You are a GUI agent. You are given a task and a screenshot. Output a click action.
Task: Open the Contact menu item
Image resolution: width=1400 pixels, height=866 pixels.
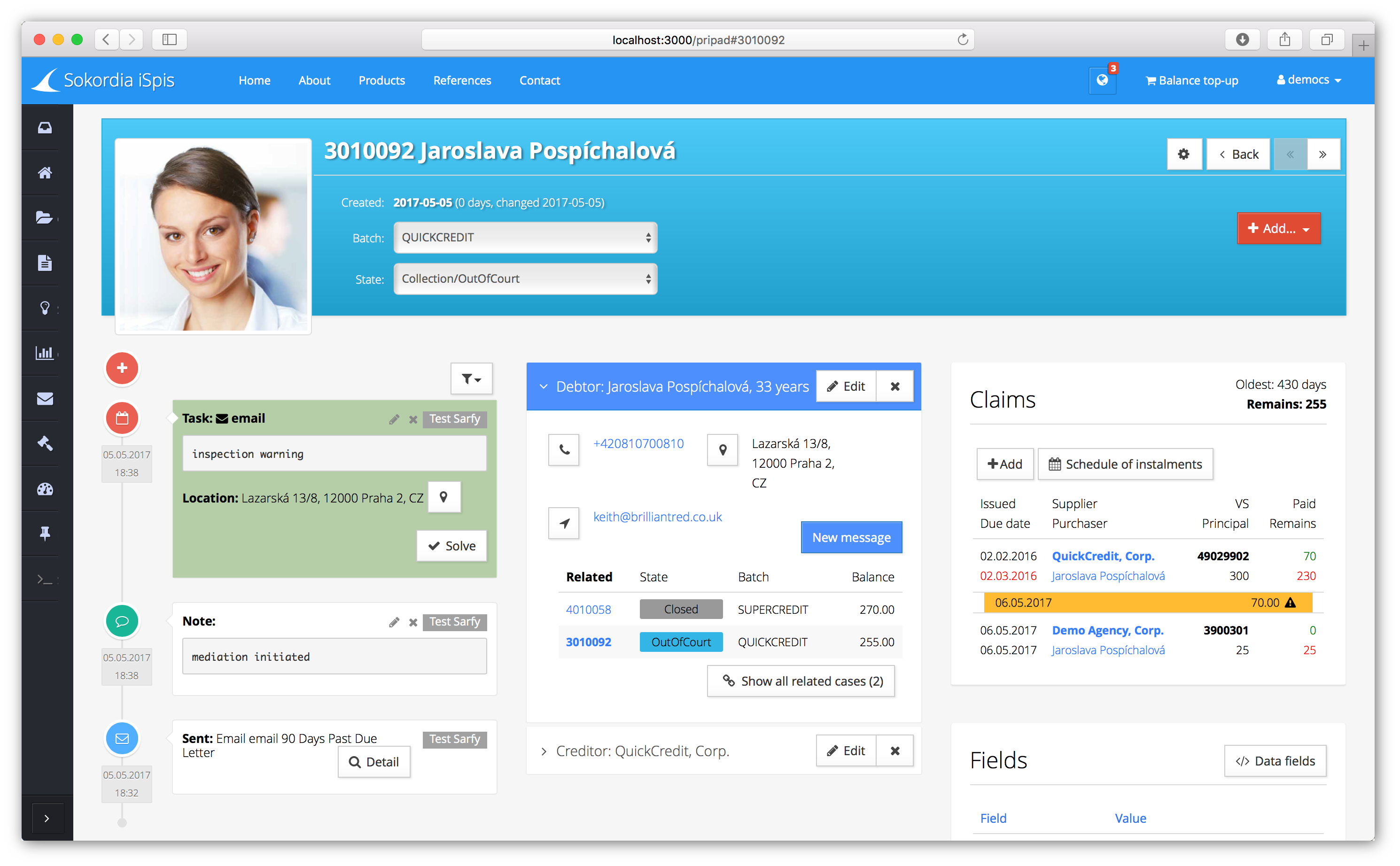[540, 80]
